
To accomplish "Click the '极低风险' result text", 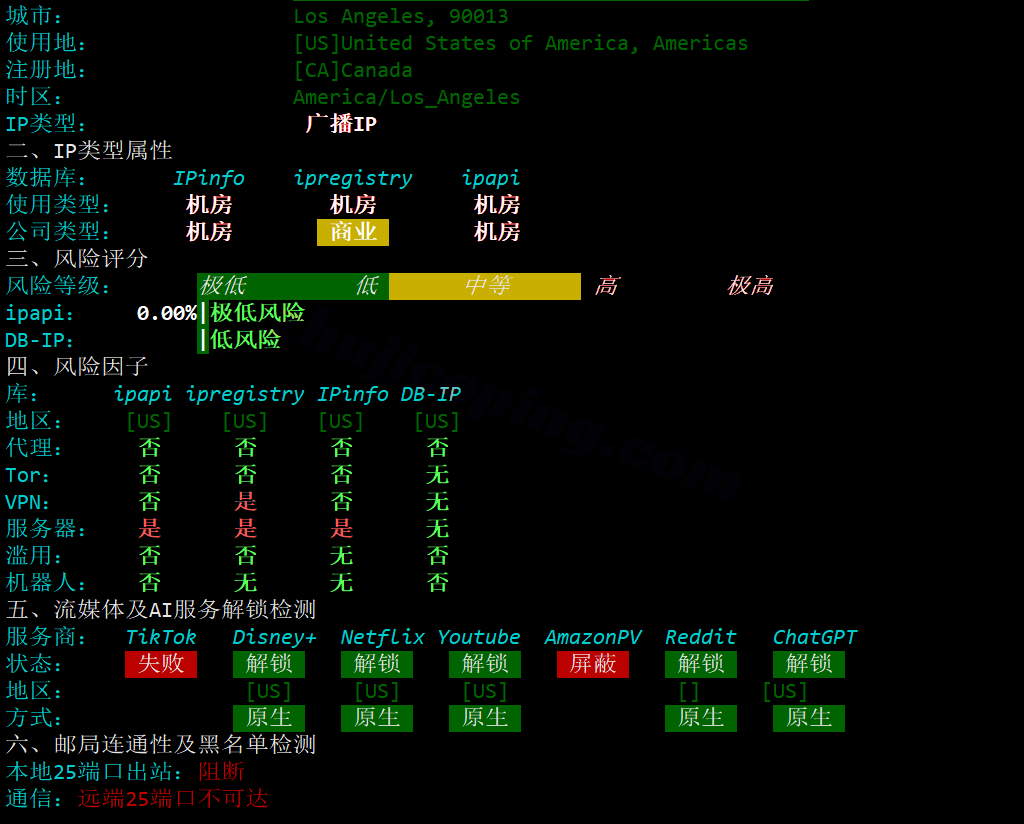I will [x=257, y=313].
